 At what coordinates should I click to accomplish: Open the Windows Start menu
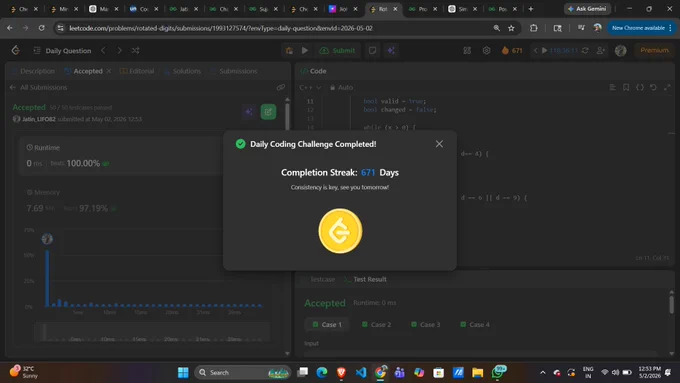(183, 373)
